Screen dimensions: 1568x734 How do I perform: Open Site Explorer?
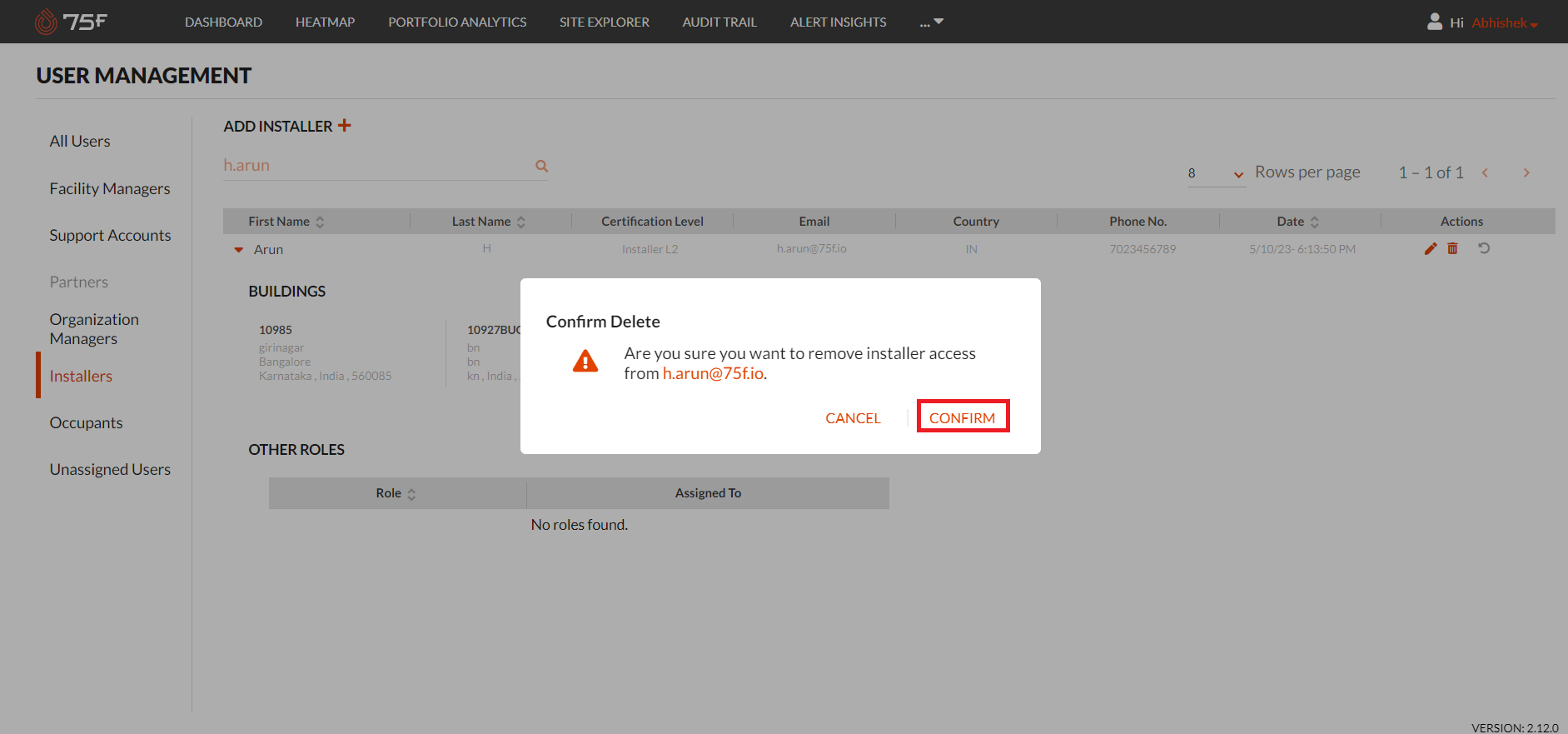[x=604, y=22]
